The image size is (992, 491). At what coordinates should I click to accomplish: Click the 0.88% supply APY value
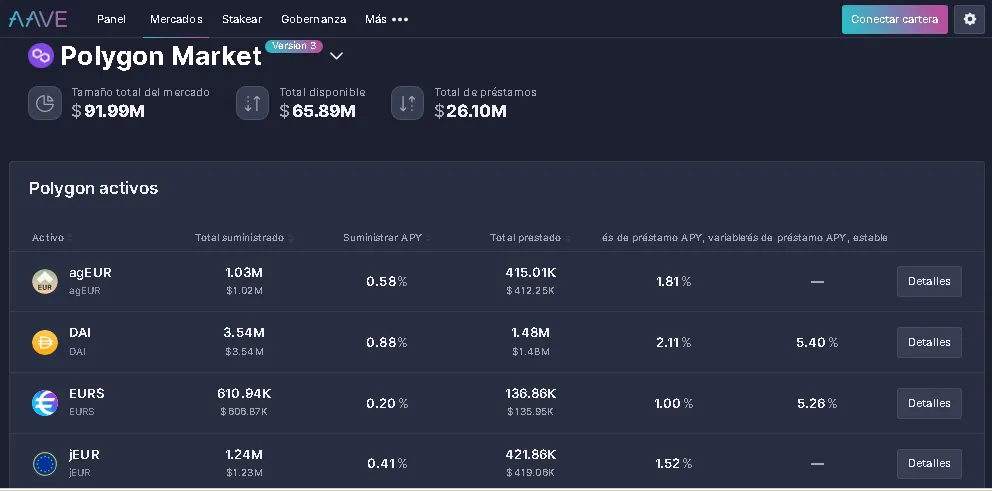click(387, 342)
